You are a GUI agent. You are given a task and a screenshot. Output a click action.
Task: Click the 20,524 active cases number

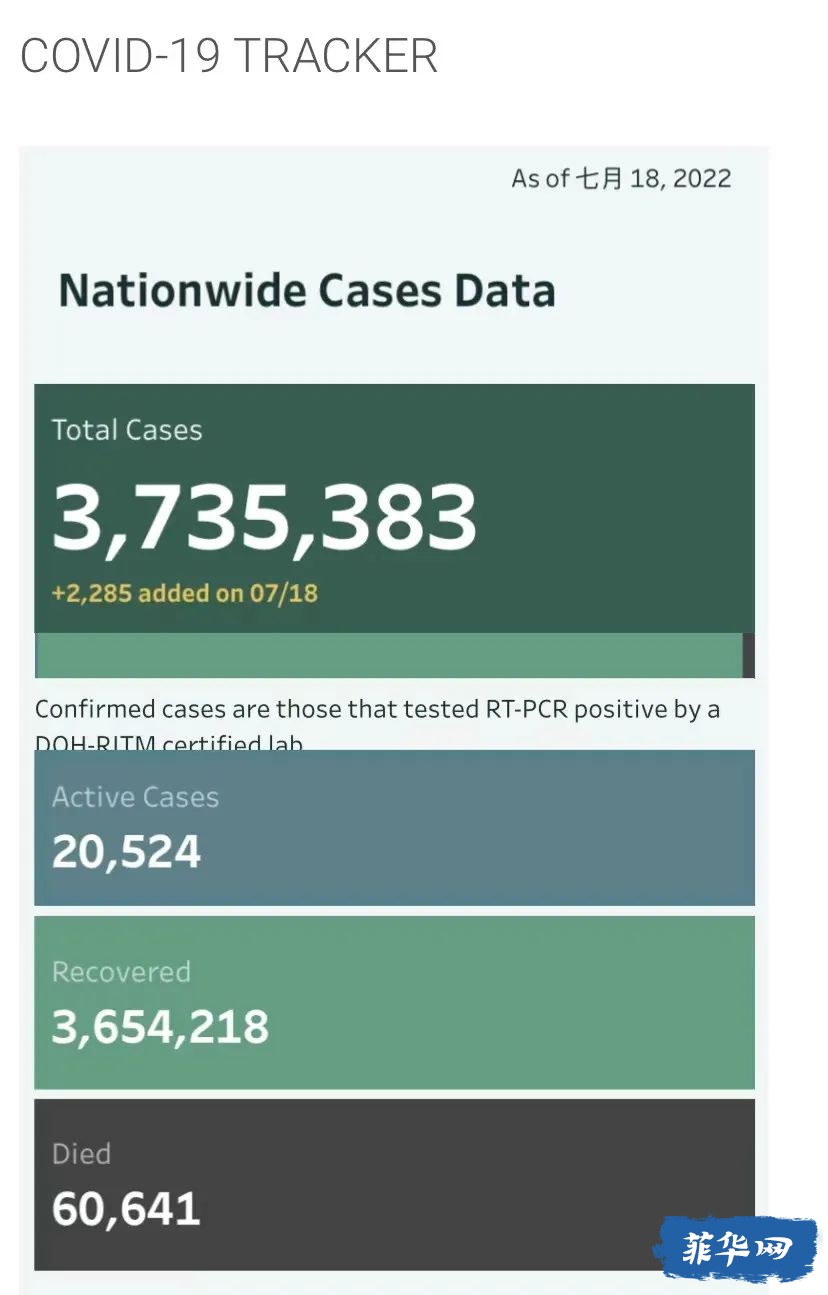coord(126,852)
